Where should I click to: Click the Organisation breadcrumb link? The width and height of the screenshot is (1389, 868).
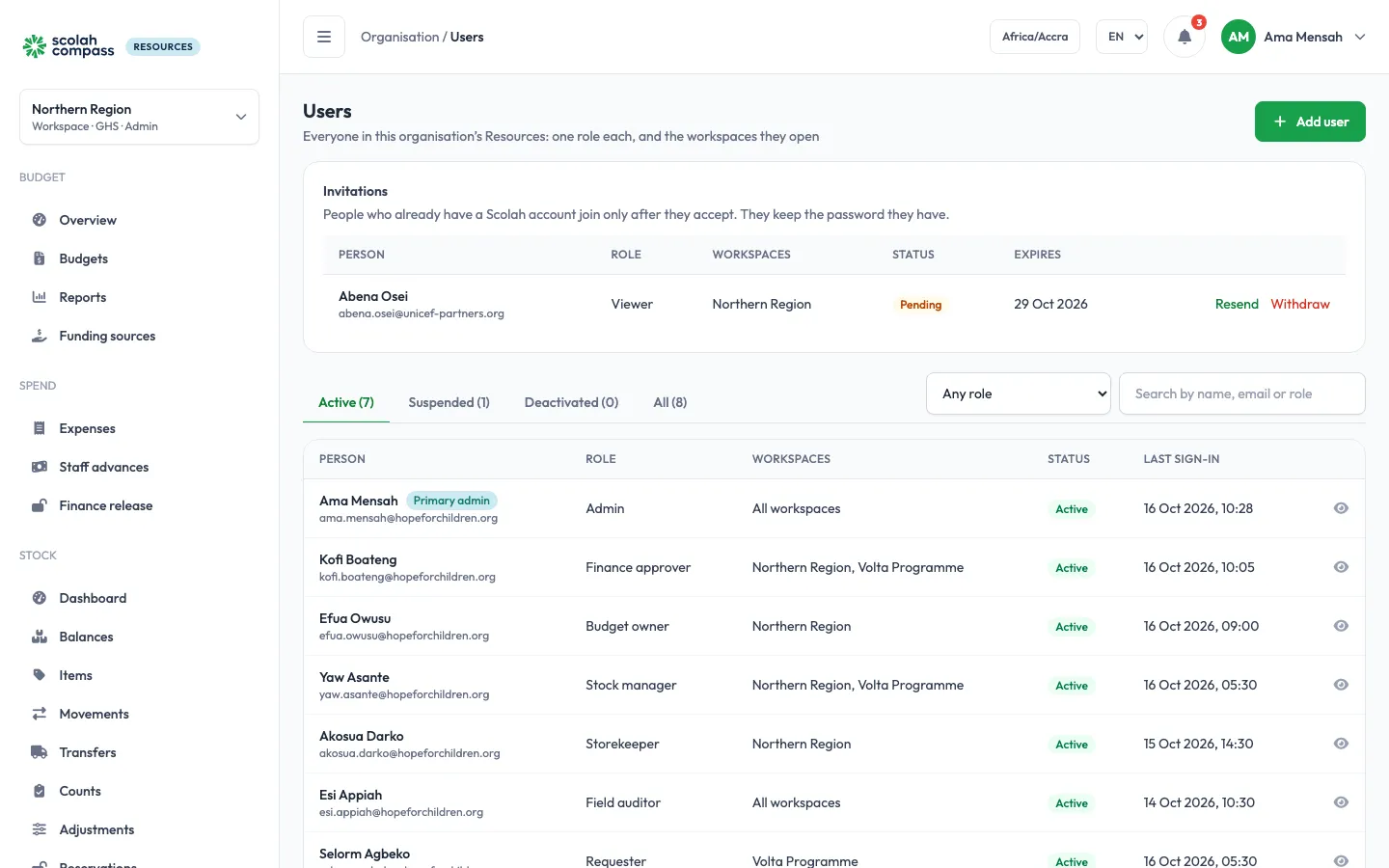click(x=400, y=37)
